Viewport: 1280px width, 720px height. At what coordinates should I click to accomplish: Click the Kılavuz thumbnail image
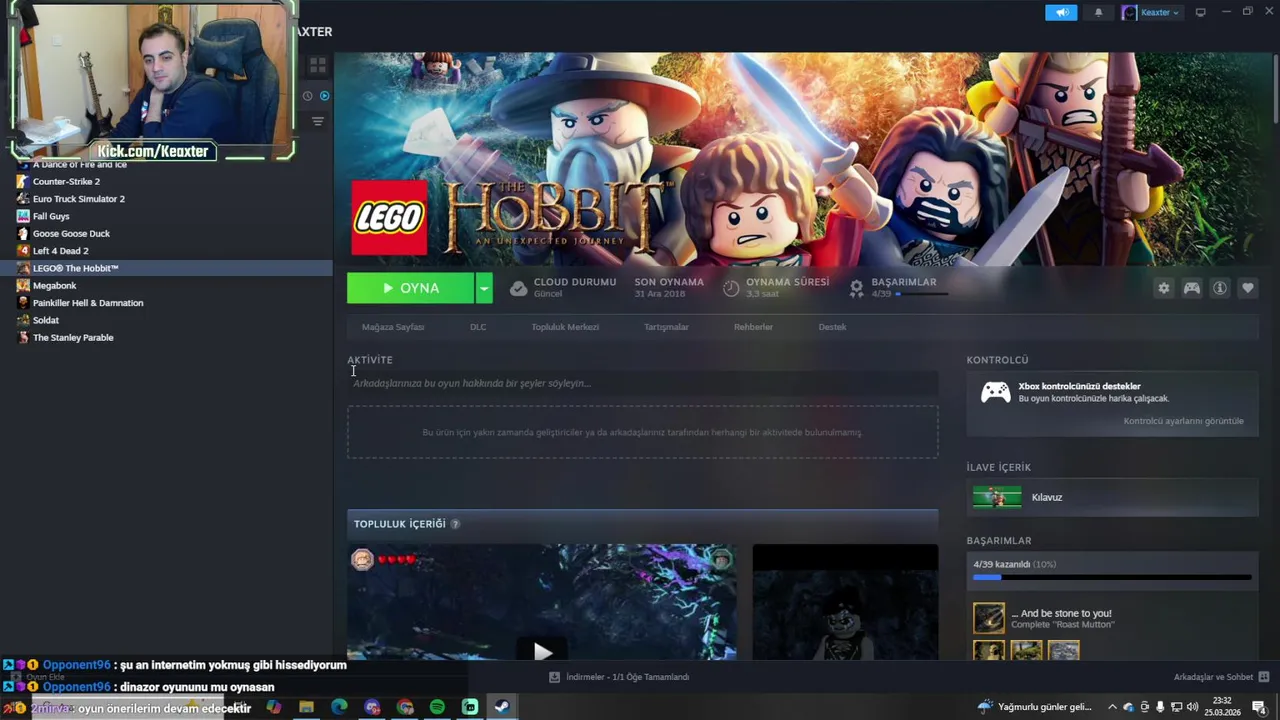click(x=997, y=497)
